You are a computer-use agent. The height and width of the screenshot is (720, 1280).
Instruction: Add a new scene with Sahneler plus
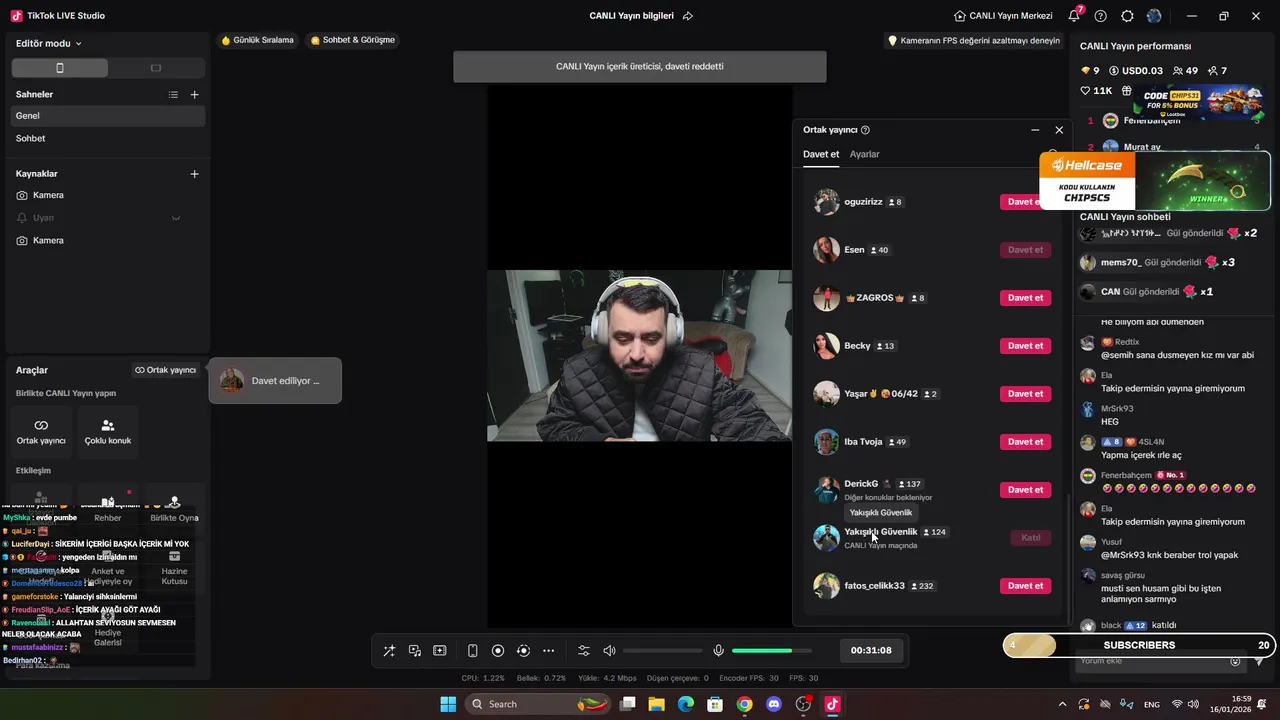pos(195,95)
